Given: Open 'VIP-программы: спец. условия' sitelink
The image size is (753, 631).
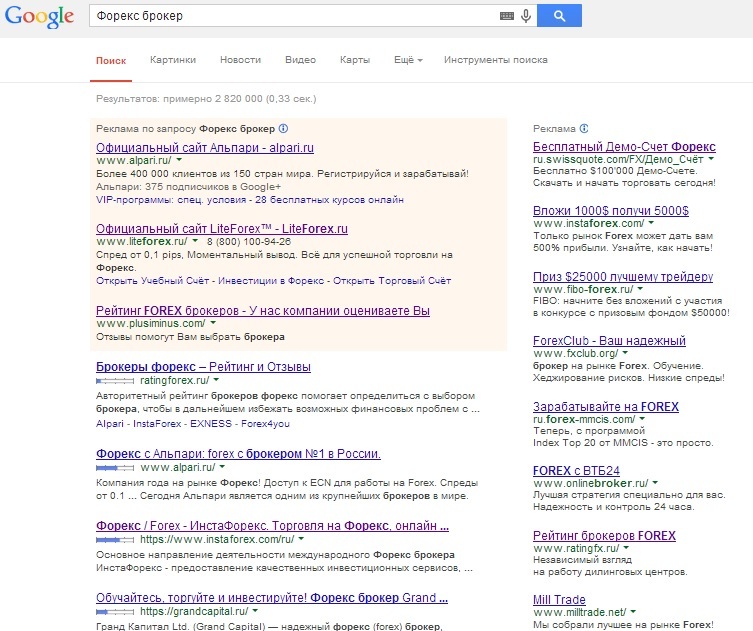Looking at the screenshot, I should (x=171, y=200).
